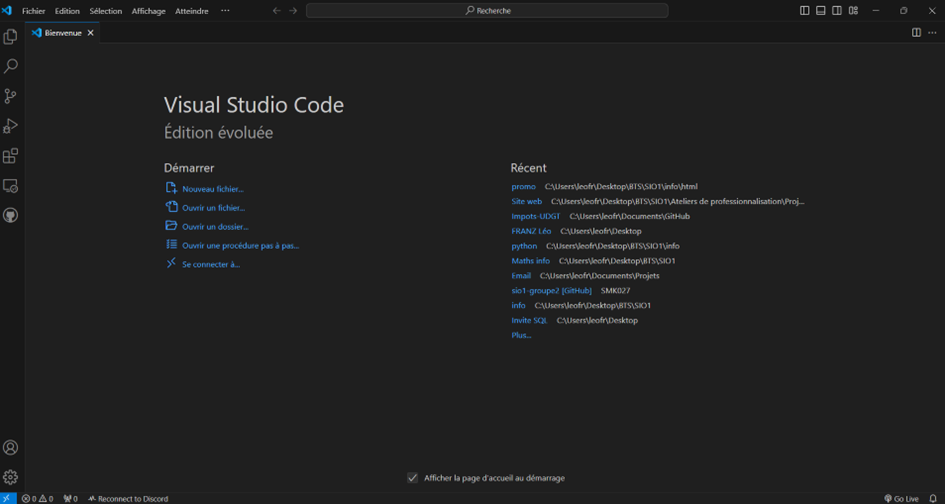The height and width of the screenshot is (504, 945).
Task: Open the Atteindre menu
Action: (x=192, y=11)
